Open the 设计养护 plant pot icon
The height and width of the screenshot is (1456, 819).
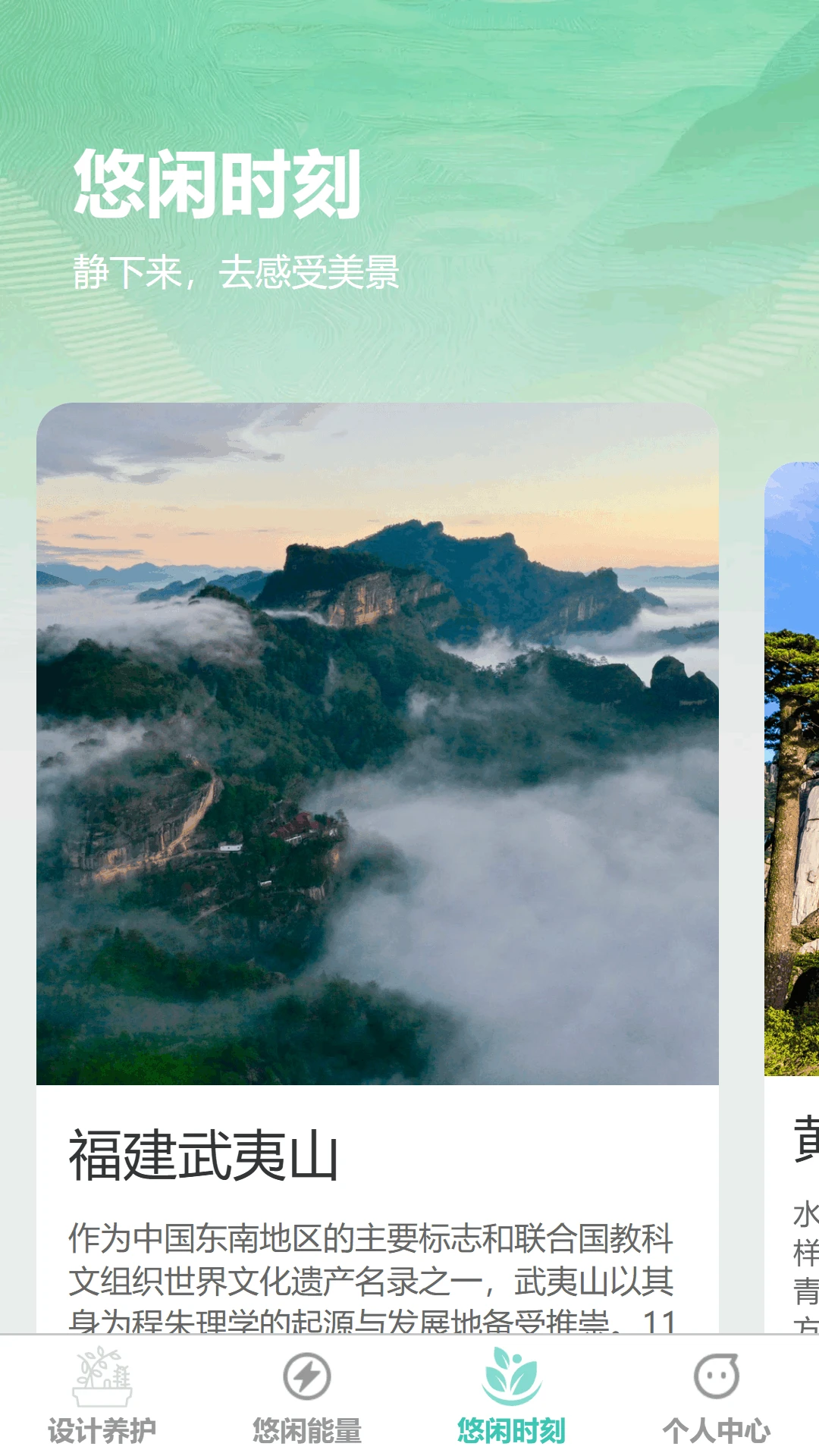click(x=102, y=1376)
